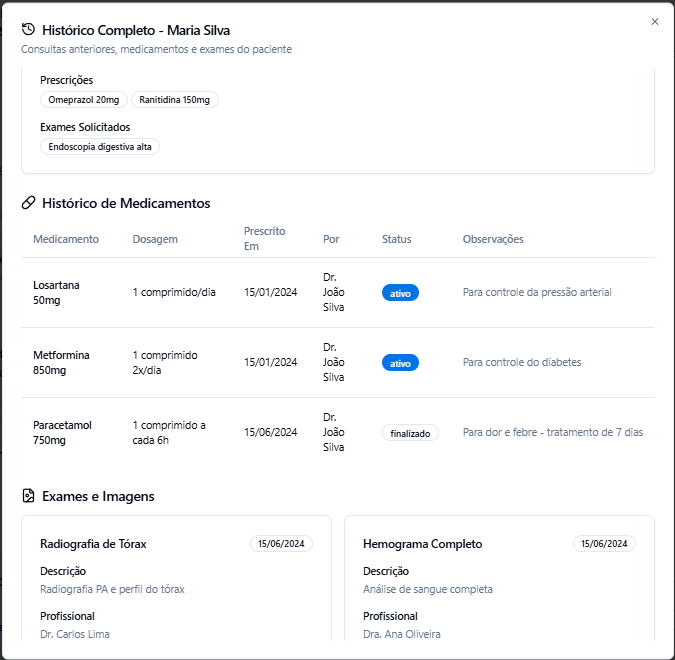Click the date badge on Hemograma Completo
The width and height of the screenshot is (675, 660).
tap(604, 544)
